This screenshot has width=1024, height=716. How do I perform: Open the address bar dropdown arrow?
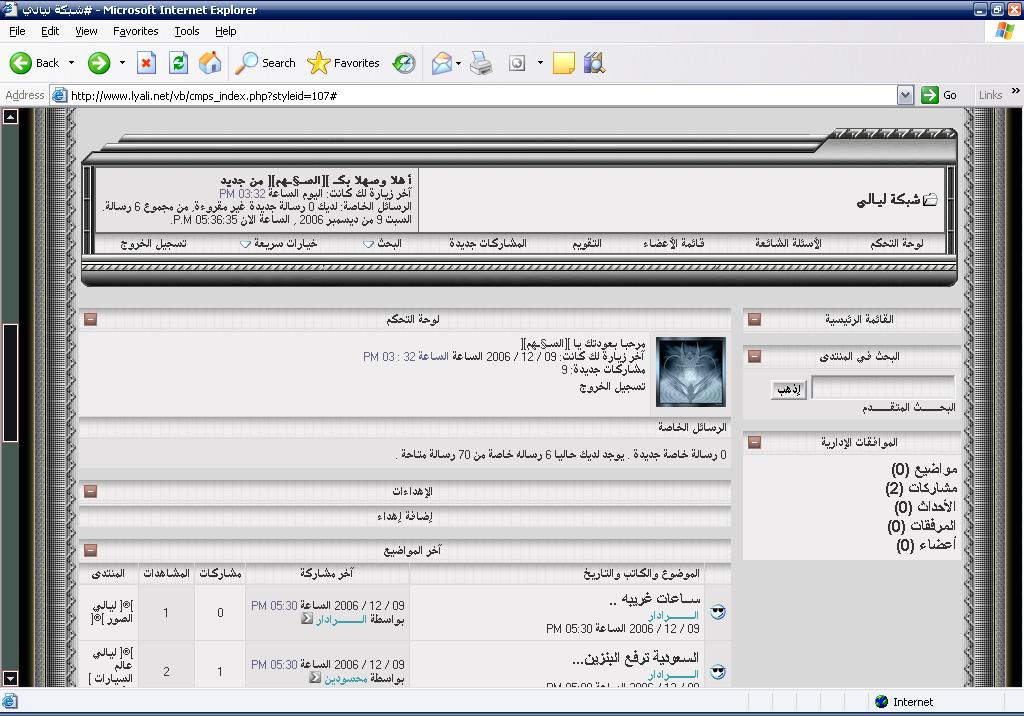click(905, 95)
